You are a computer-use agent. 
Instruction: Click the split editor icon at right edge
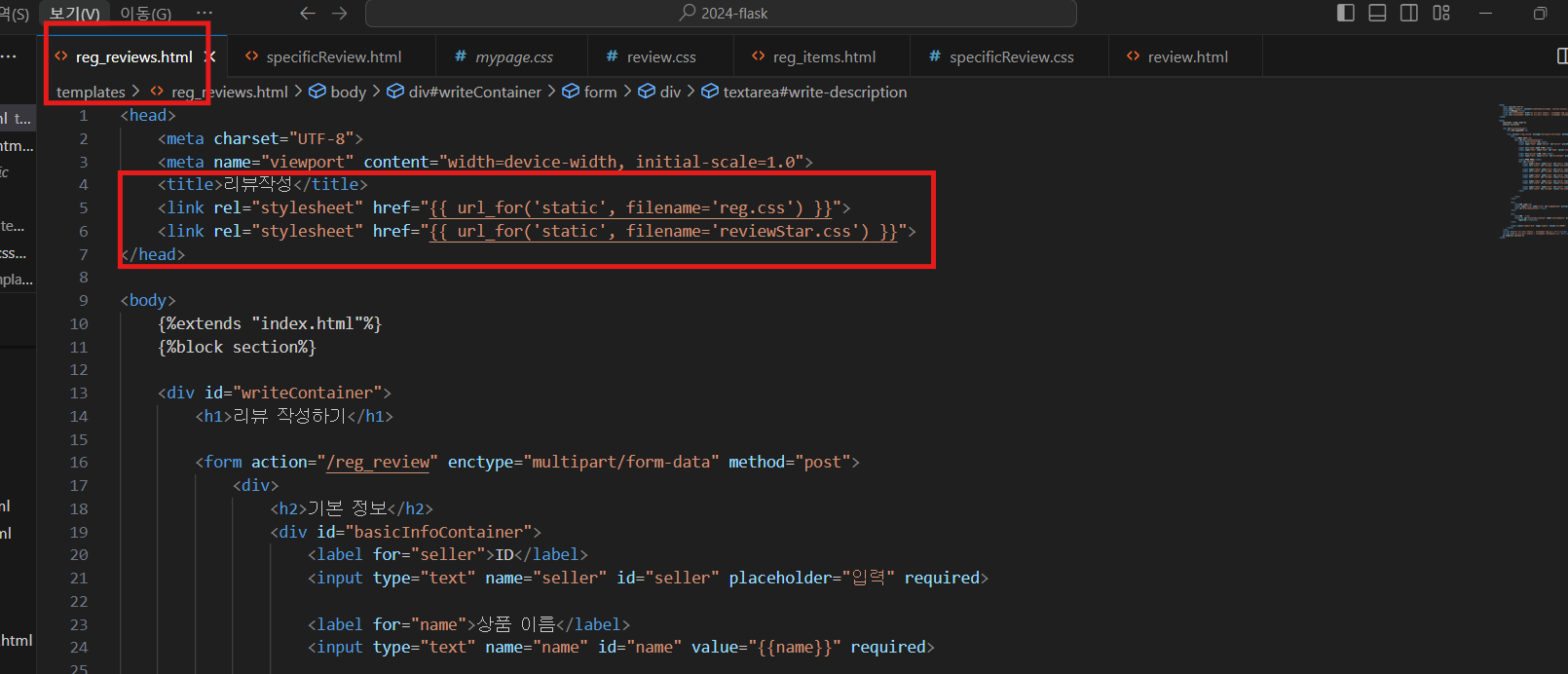(x=1561, y=56)
